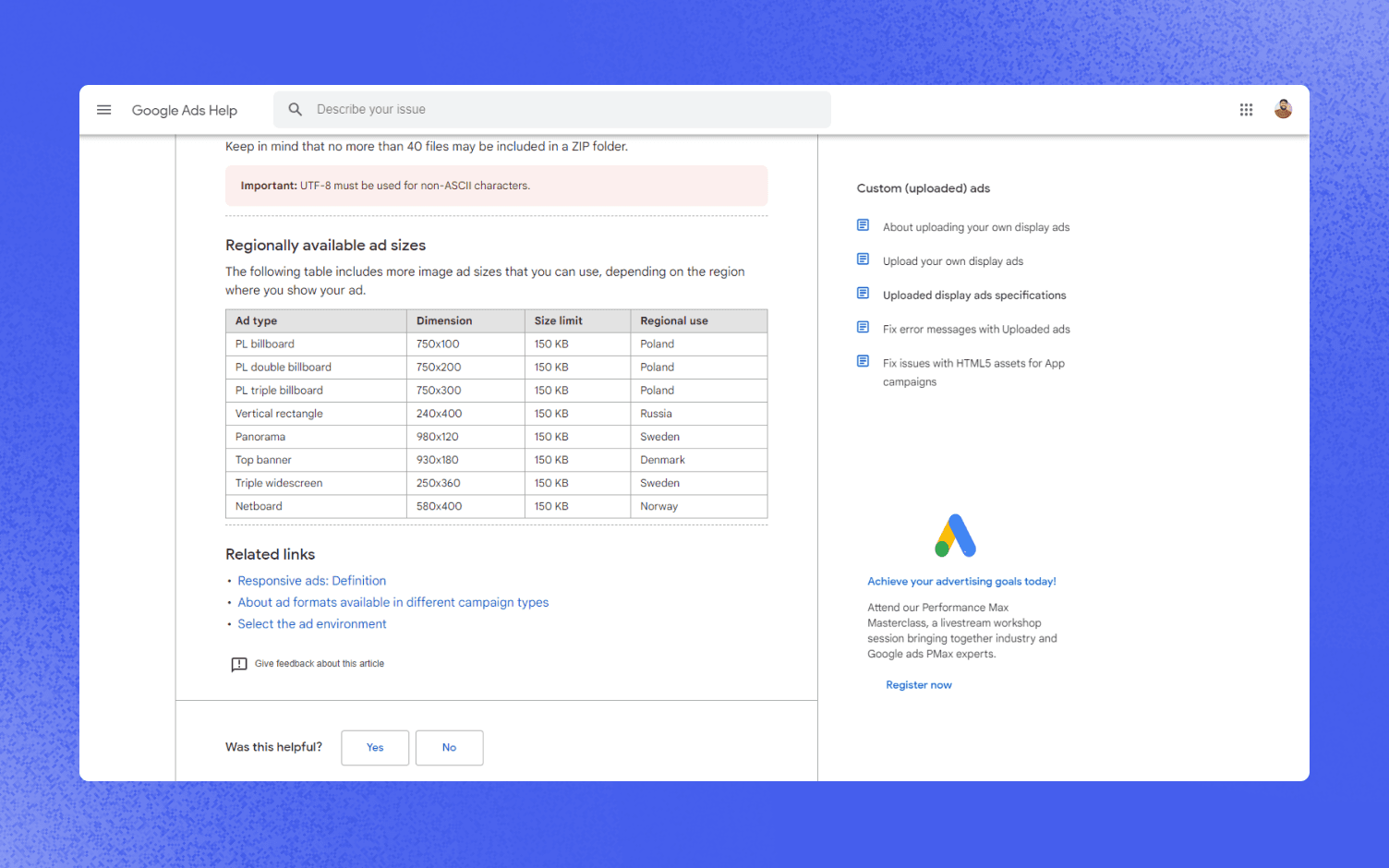The image size is (1389, 868).
Task: Click the 'PL triple billboard' cell
Action: (x=316, y=391)
